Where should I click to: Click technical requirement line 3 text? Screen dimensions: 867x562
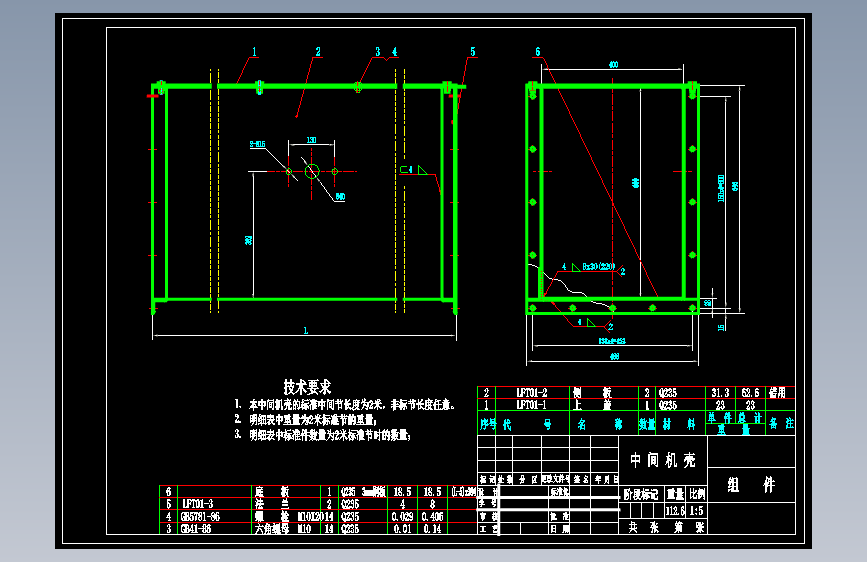click(323, 435)
